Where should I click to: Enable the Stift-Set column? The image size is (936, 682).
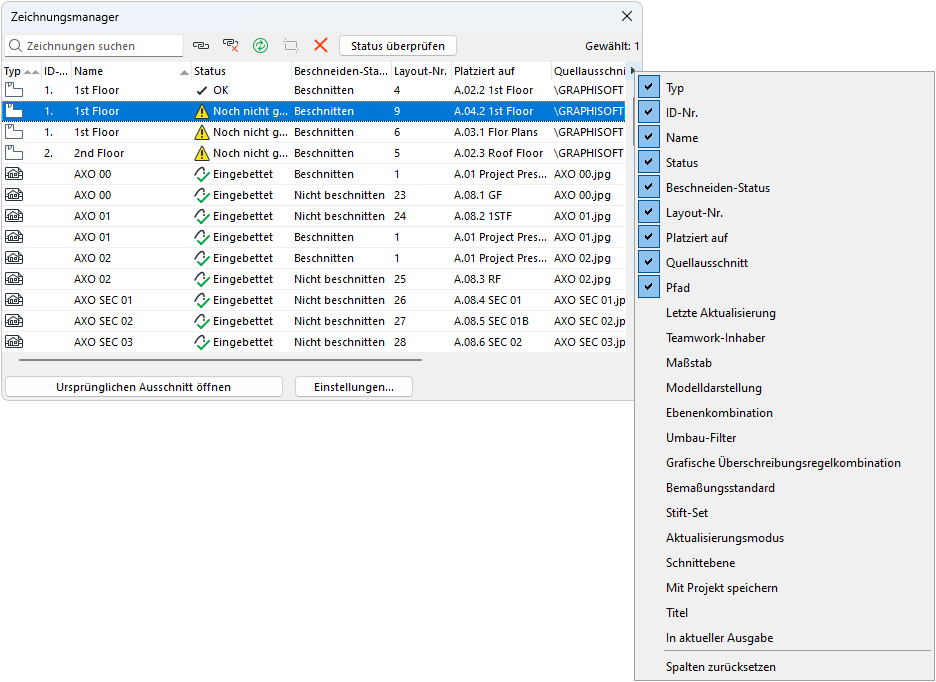click(x=686, y=513)
